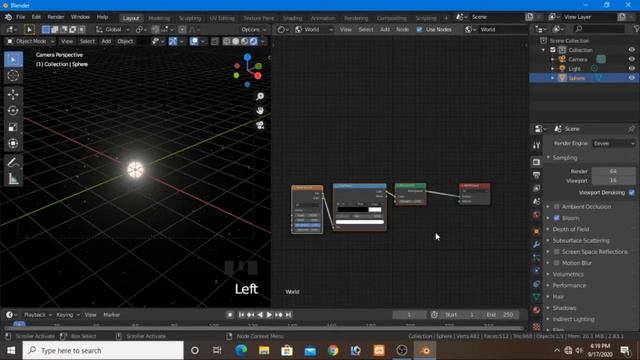Click the Windows taskbar search box
The height and width of the screenshot is (360, 640).
[103, 350]
